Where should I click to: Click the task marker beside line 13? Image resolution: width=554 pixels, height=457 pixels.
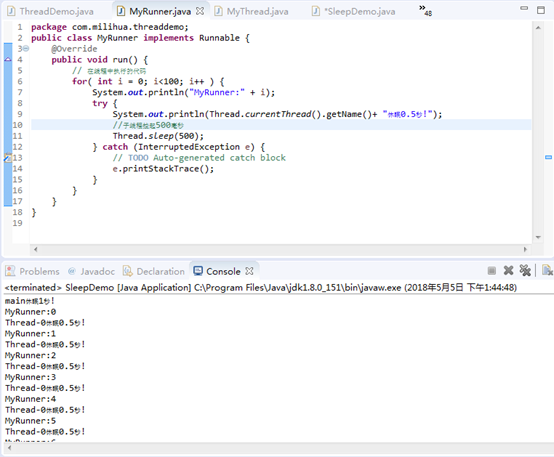tap(8, 158)
